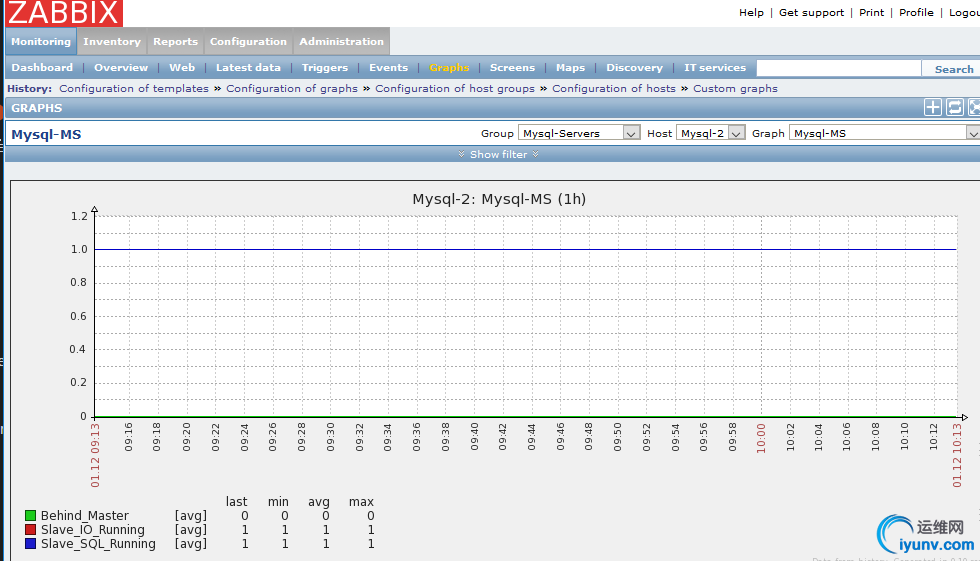Open history link Custom graphs

coord(735,89)
